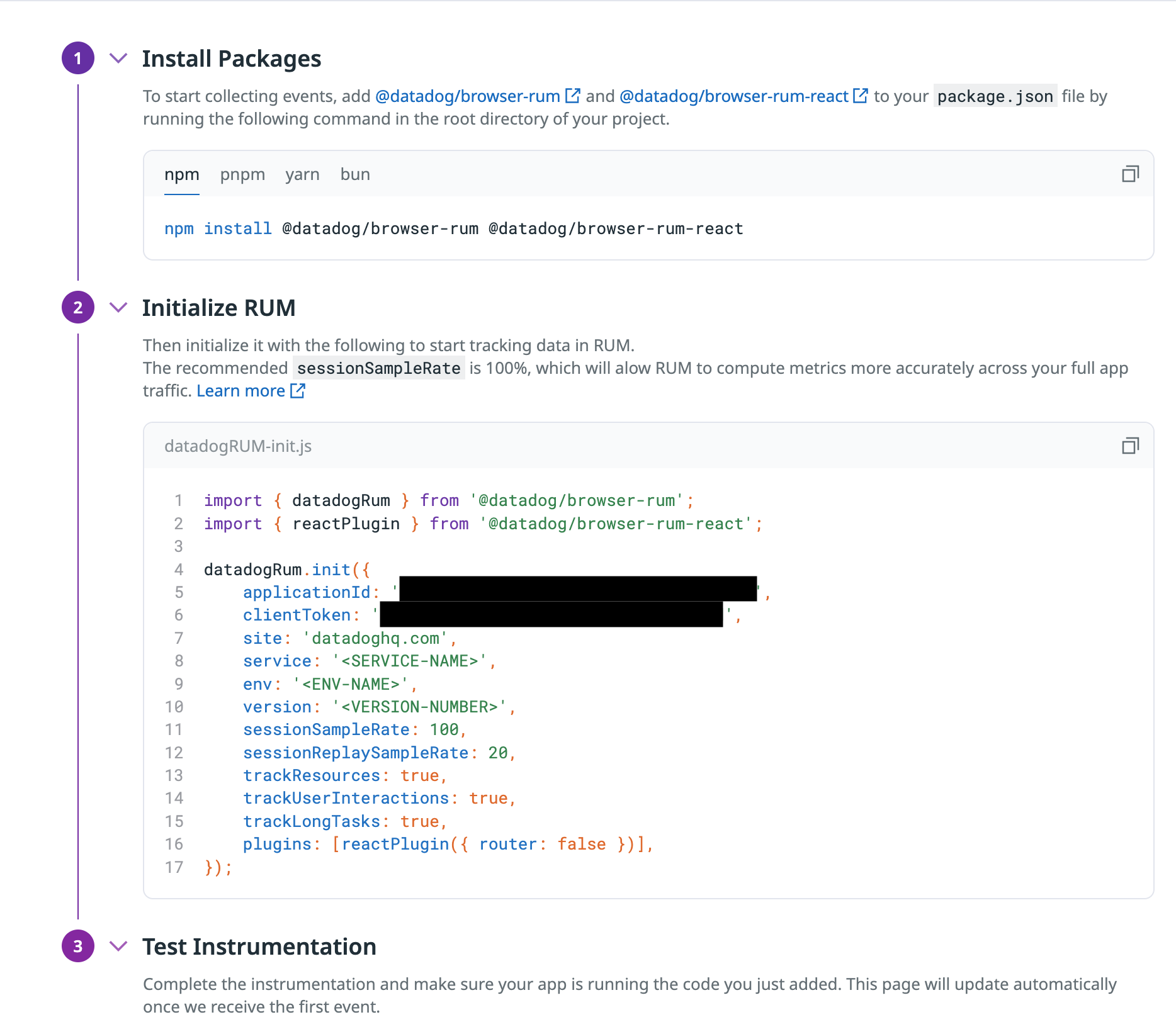Copy the datadogRUM-init.js code snippet
This screenshot has width=1176, height=1017.
pyautogui.click(x=1130, y=446)
